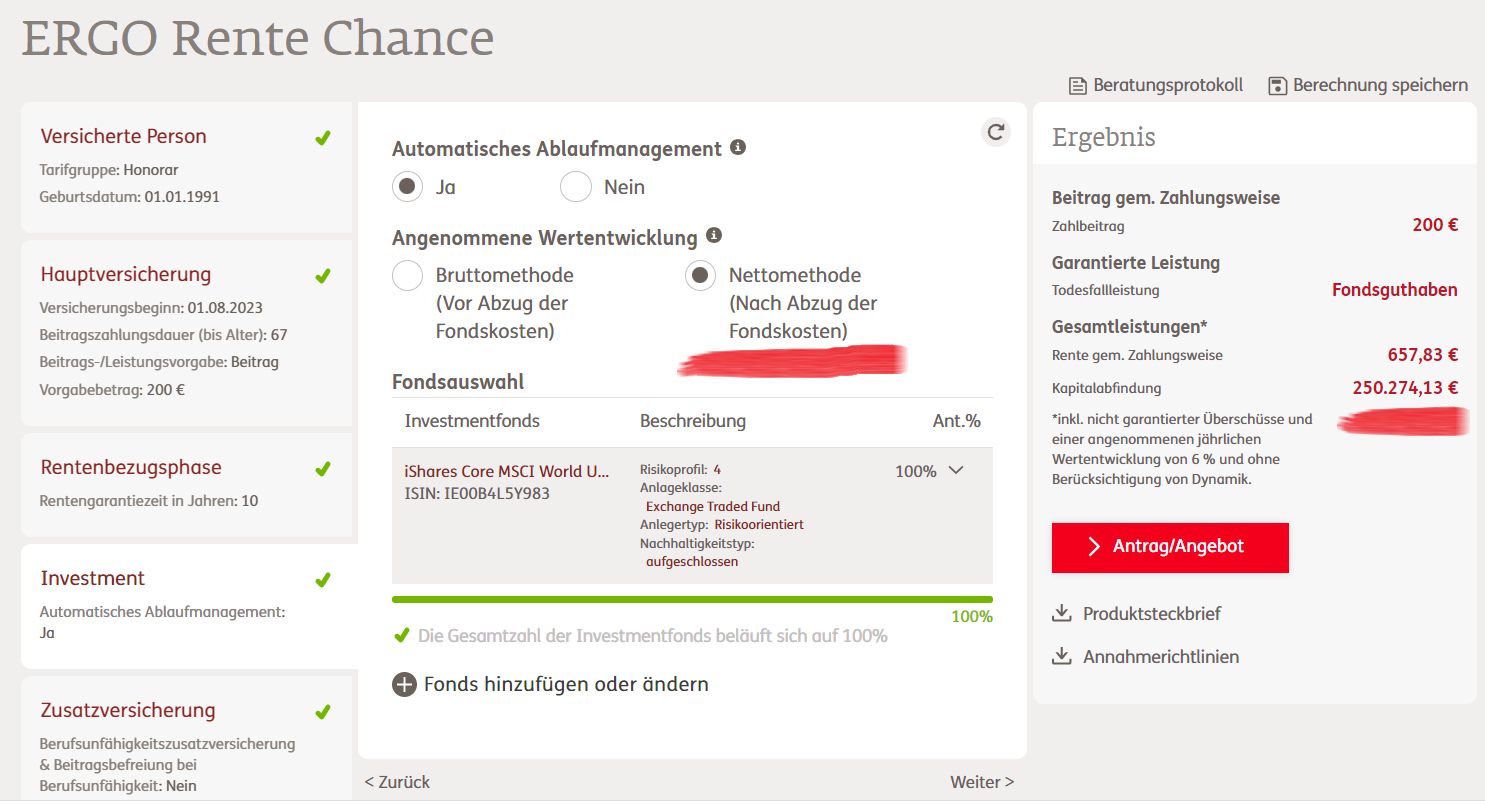
Task: Click download icon for Annahmerichtlinien
Action: (1062, 656)
